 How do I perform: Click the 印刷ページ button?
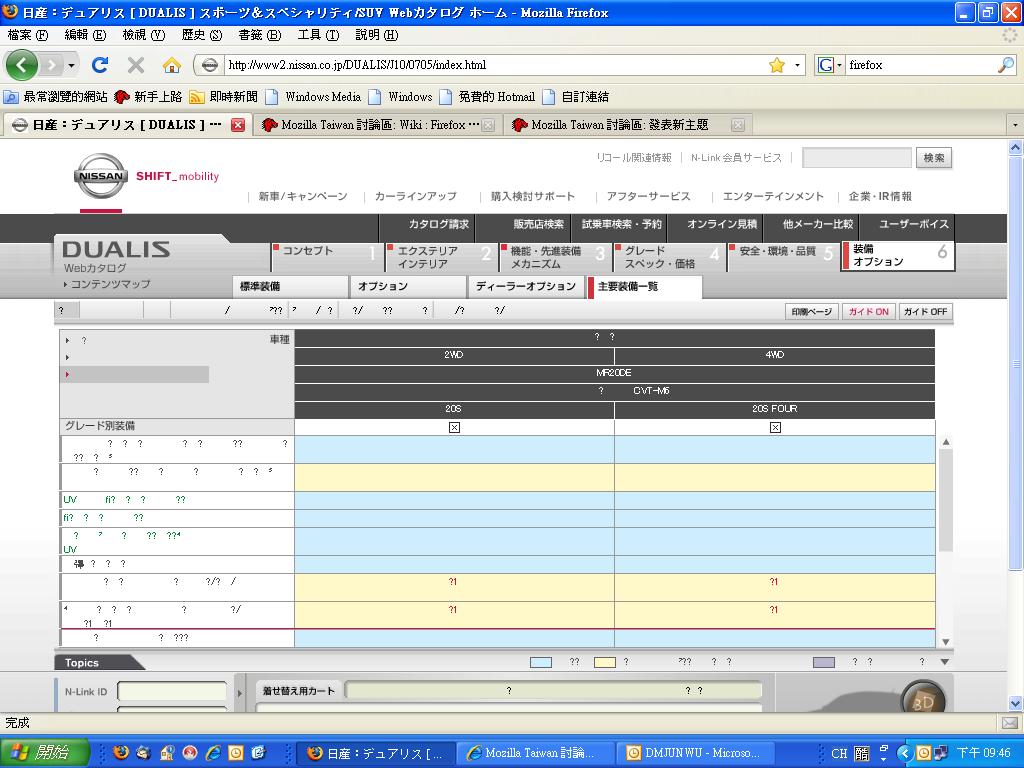pyautogui.click(x=811, y=312)
